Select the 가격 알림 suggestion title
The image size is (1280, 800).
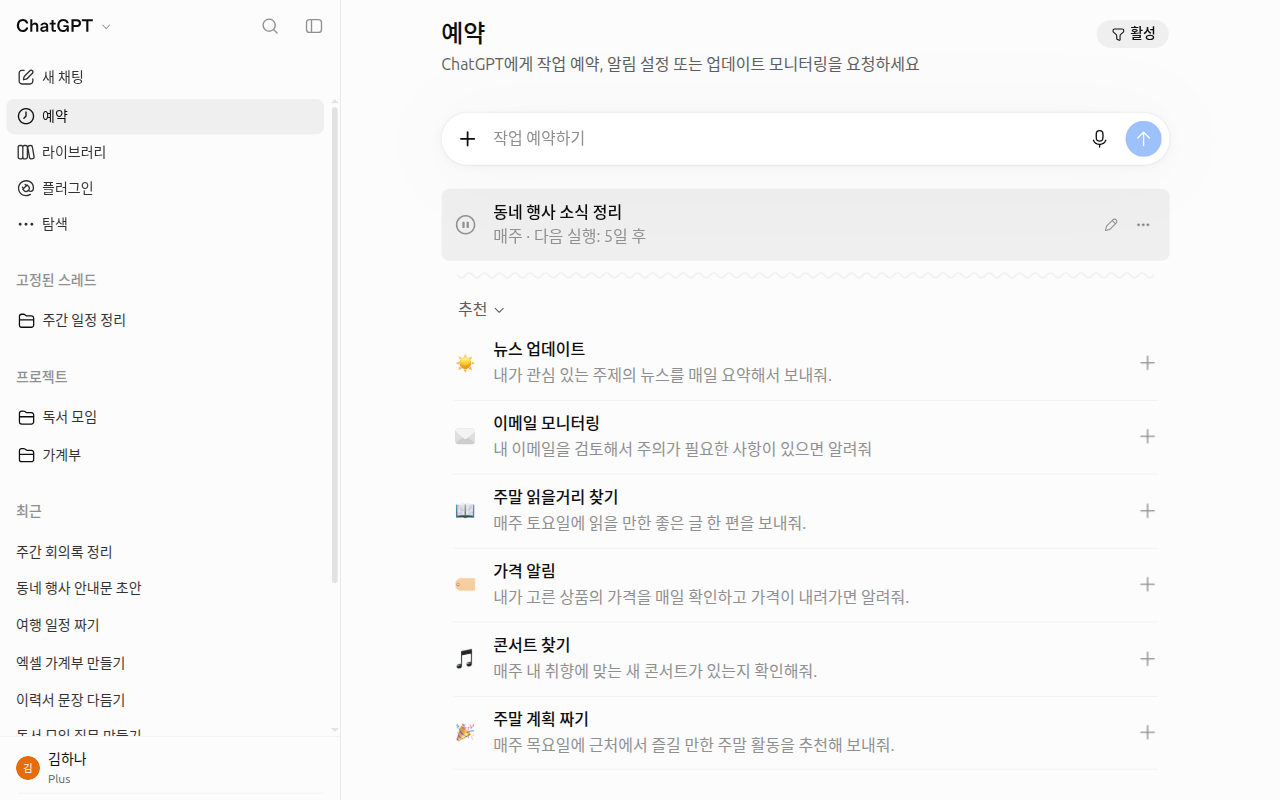pos(524,571)
